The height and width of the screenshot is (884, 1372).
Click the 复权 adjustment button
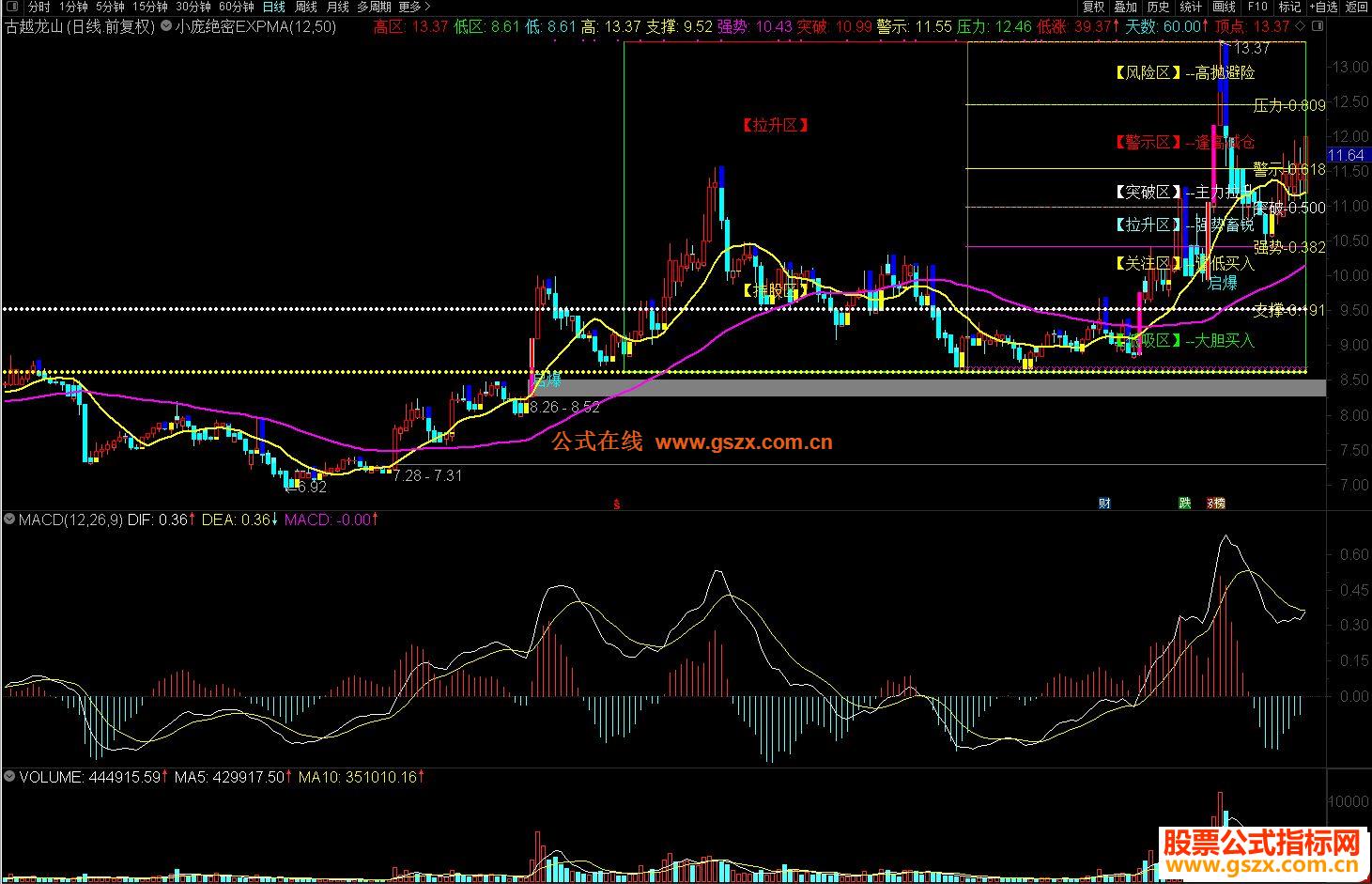(x=1094, y=7)
